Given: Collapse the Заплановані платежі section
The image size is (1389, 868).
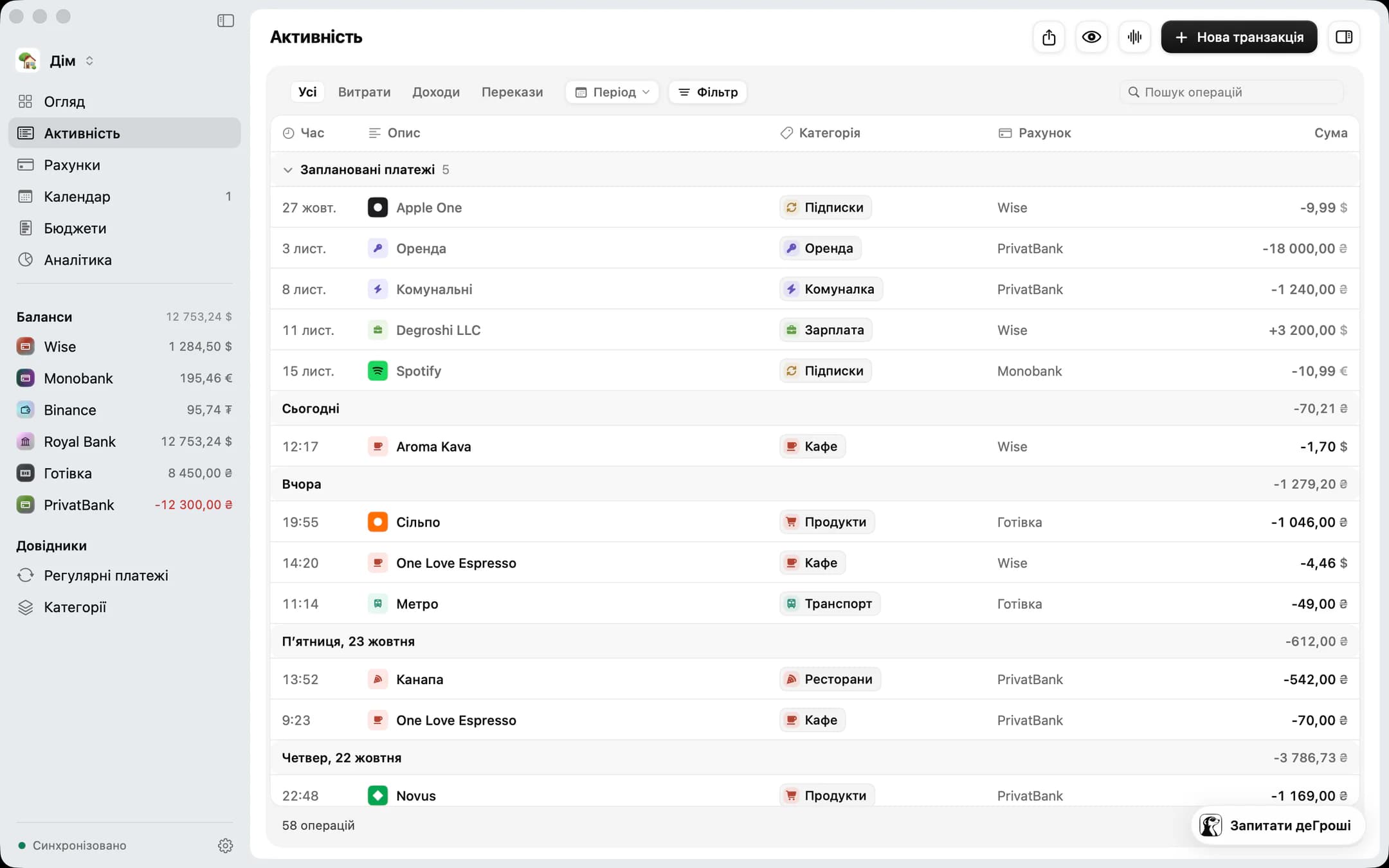Looking at the screenshot, I should click(287, 170).
